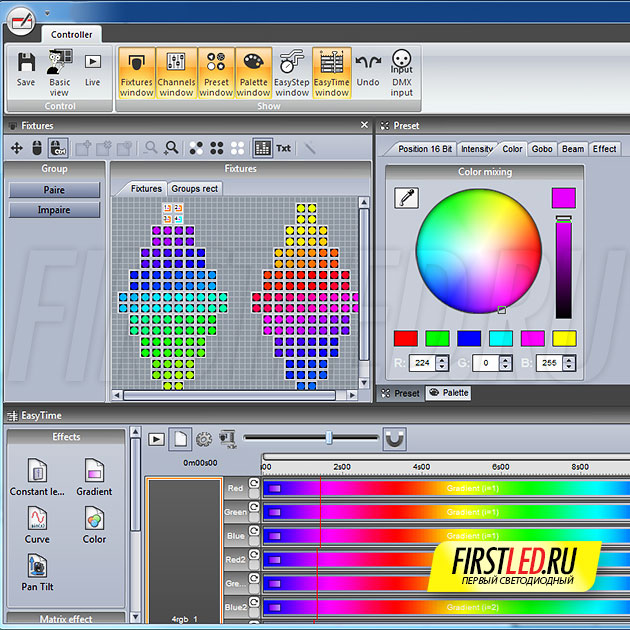This screenshot has height=630, width=630.
Task: Open the Groups rect tab
Action: point(194,188)
